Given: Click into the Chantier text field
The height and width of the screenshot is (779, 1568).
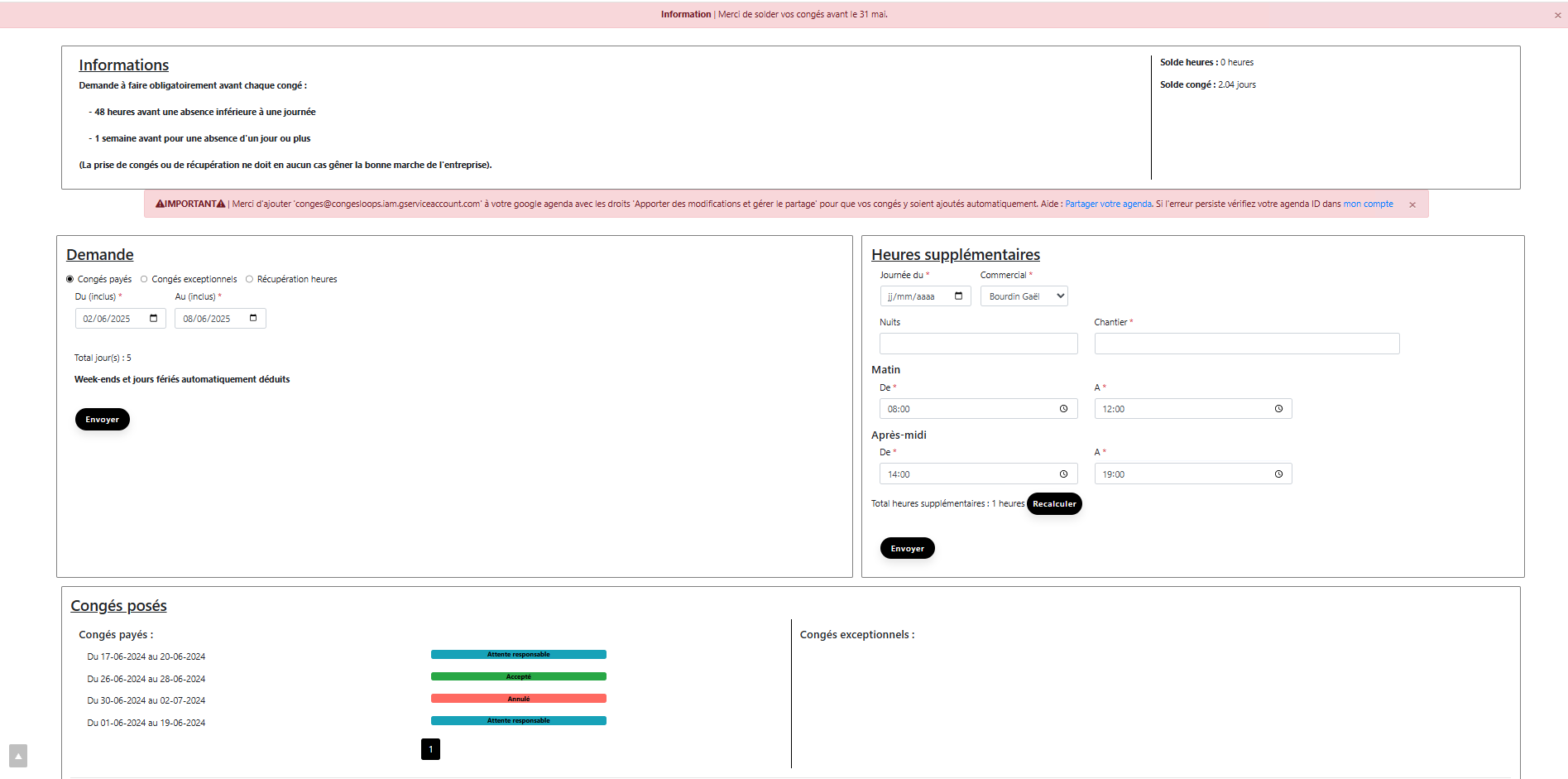Looking at the screenshot, I should point(1246,344).
